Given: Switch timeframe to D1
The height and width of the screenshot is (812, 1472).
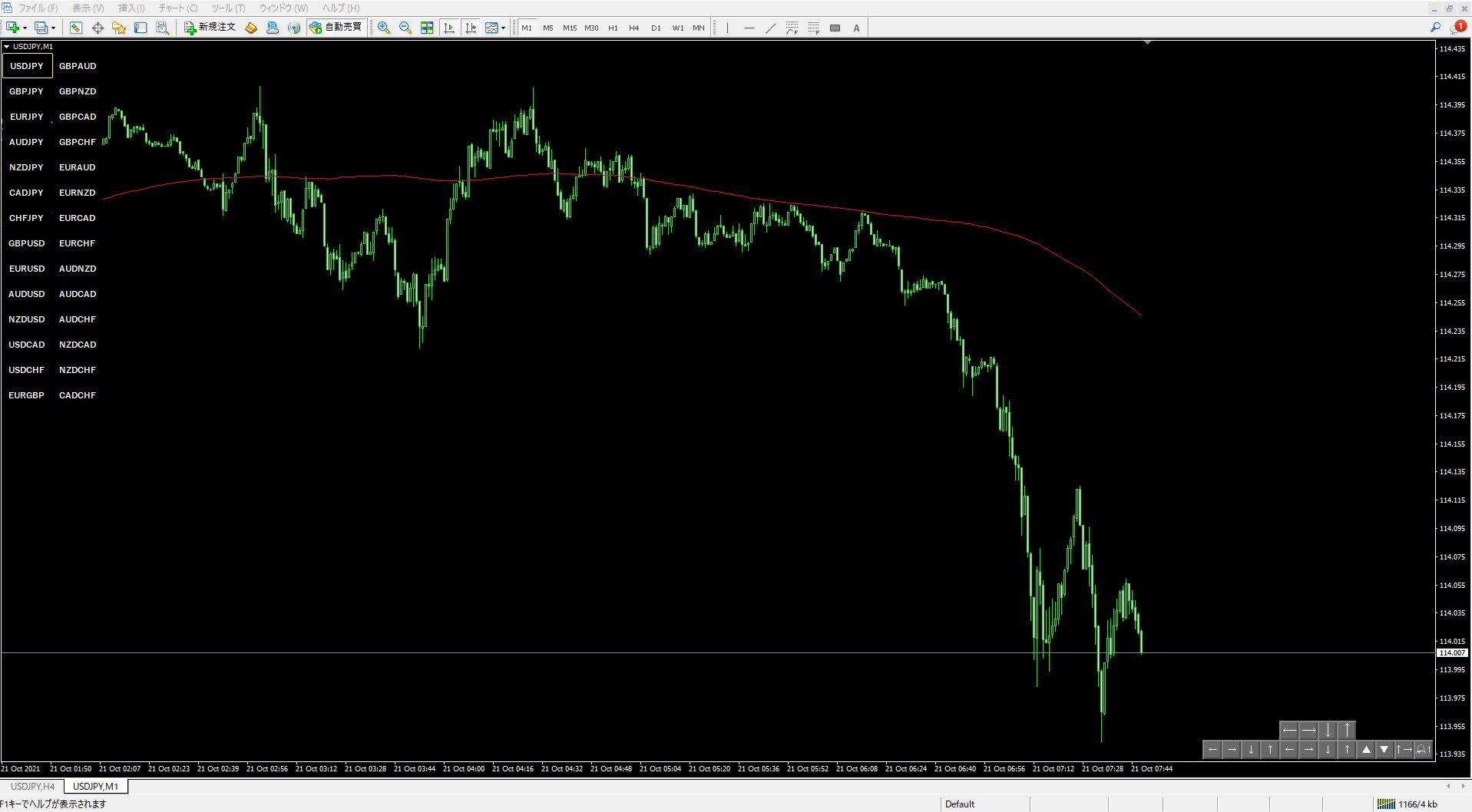Looking at the screenshot, I should tap(656, 28).
